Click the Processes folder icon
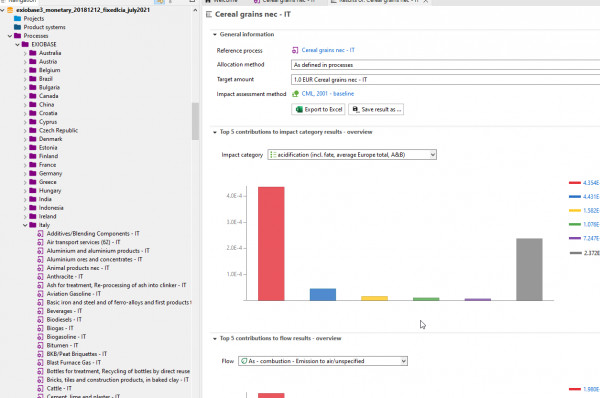The height and width of the screenshot is (398, 600). (x=17, y=36)
